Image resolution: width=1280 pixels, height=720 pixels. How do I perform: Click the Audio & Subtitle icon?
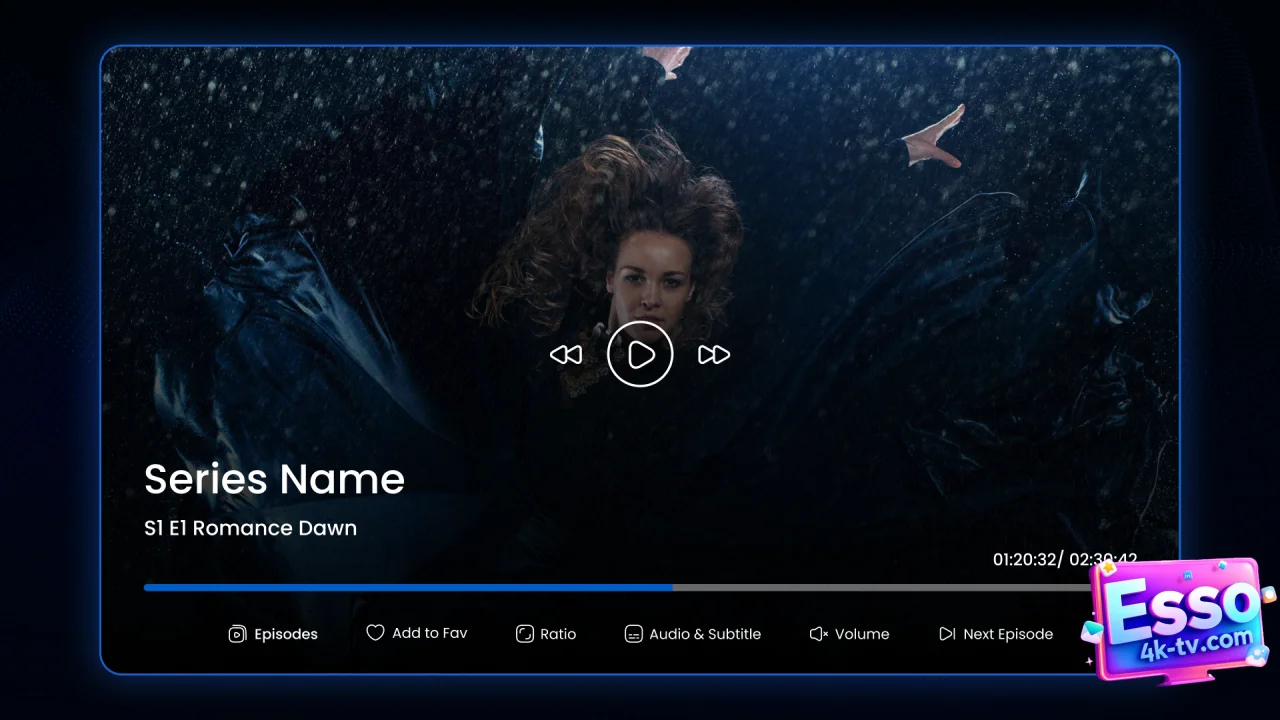[634, 634]
